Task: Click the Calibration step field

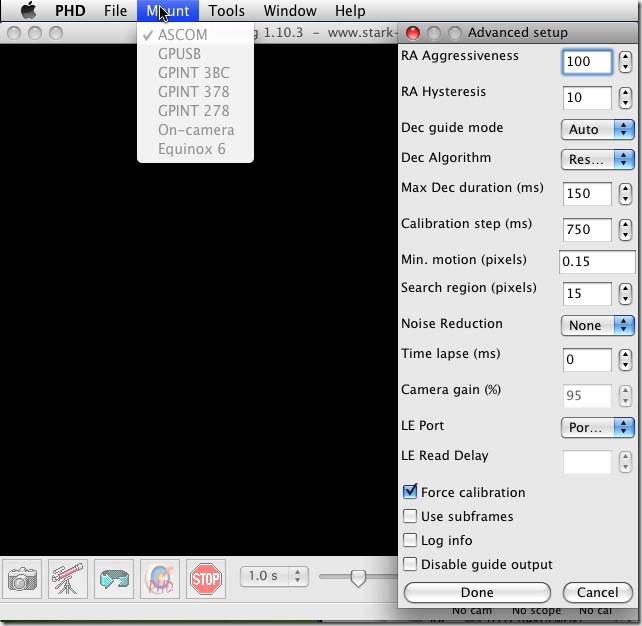Action: point(587,230)
